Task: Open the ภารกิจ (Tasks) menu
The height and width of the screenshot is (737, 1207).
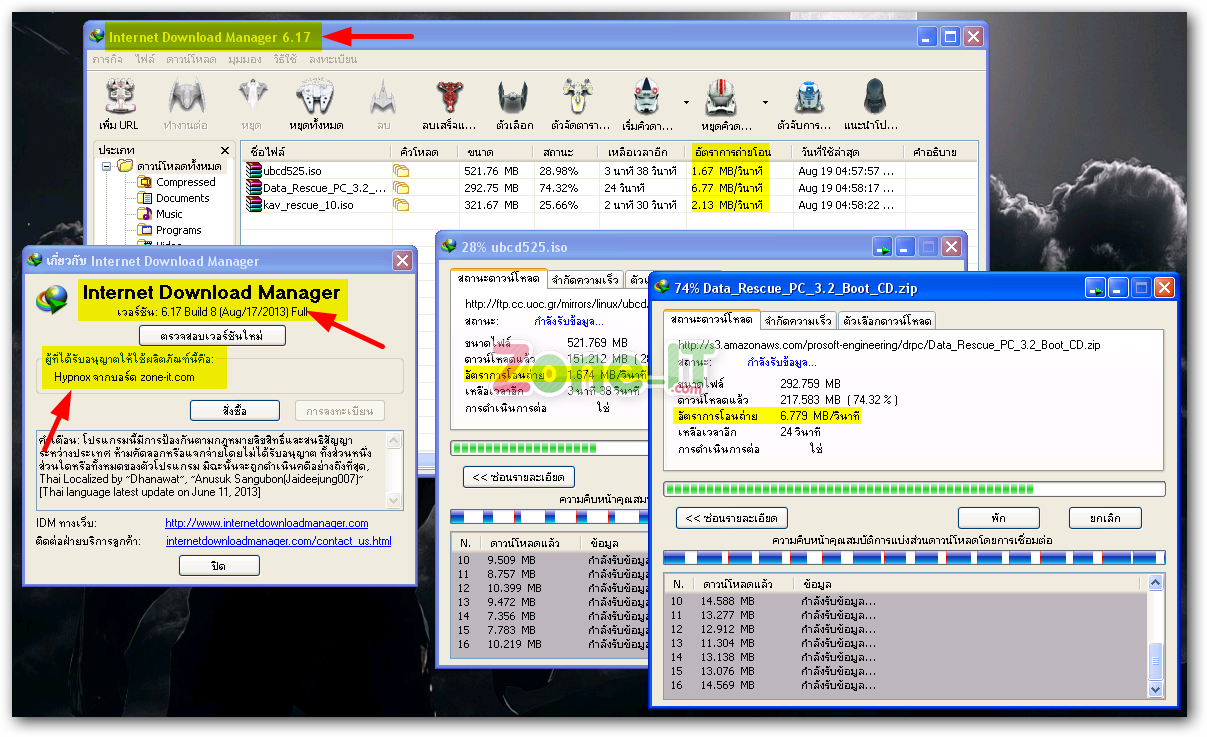Action: click(x=108, y=60)
